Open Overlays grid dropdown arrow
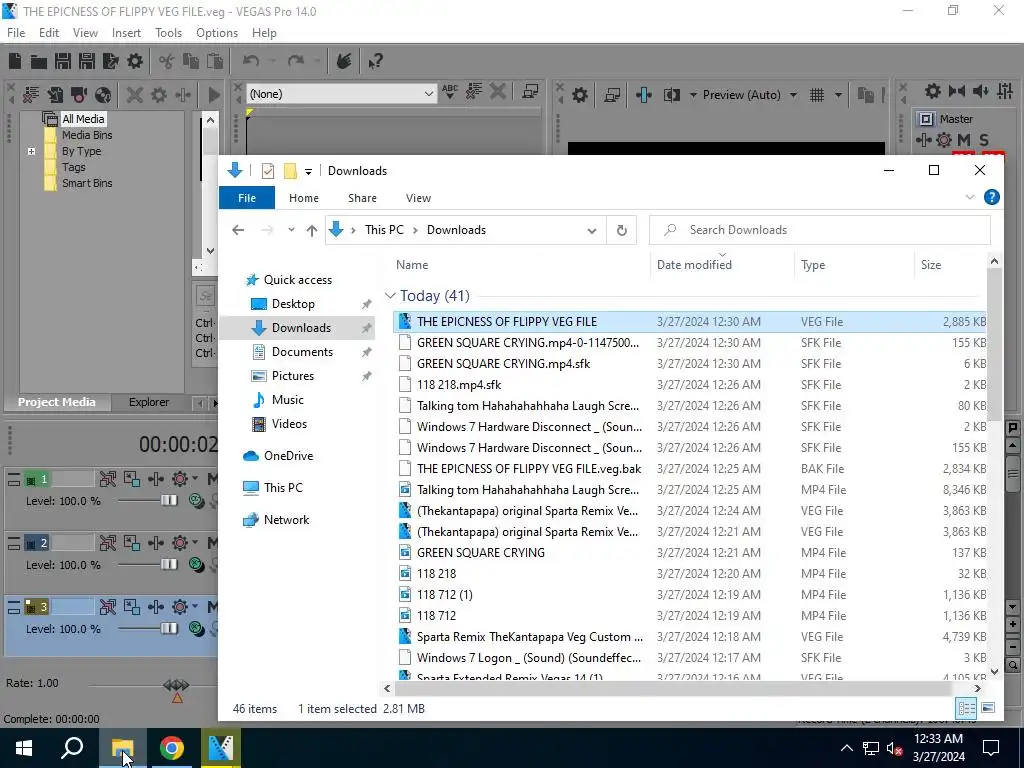The height and width of the screenshot is (768, 1024). click(838, 95)
